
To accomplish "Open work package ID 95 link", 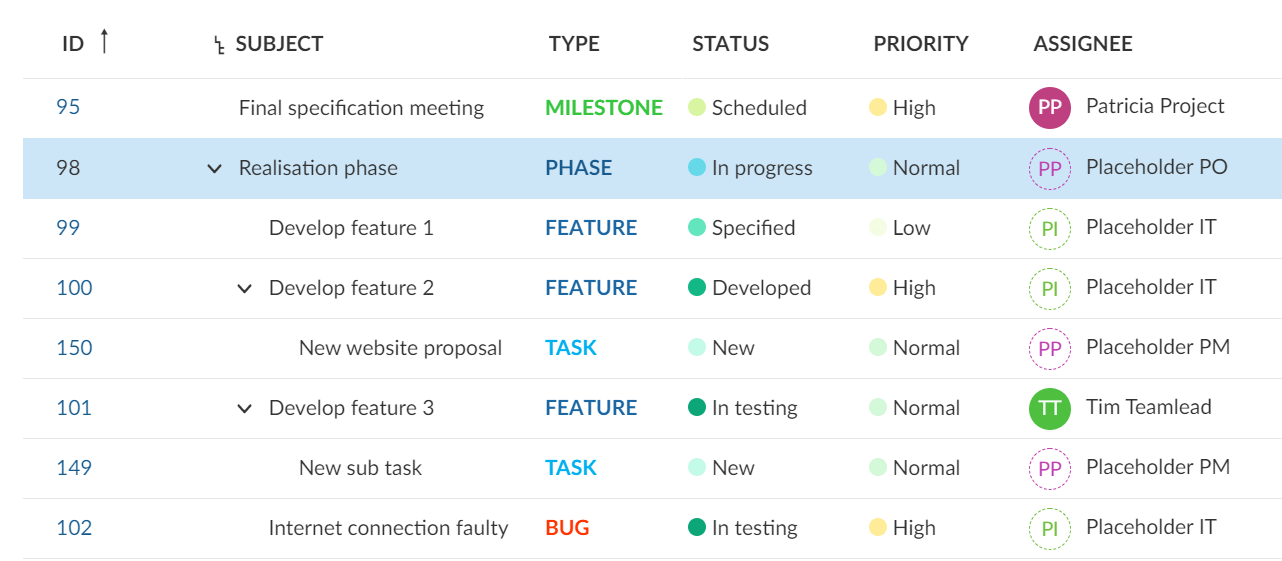I will (x=68, y=107).
